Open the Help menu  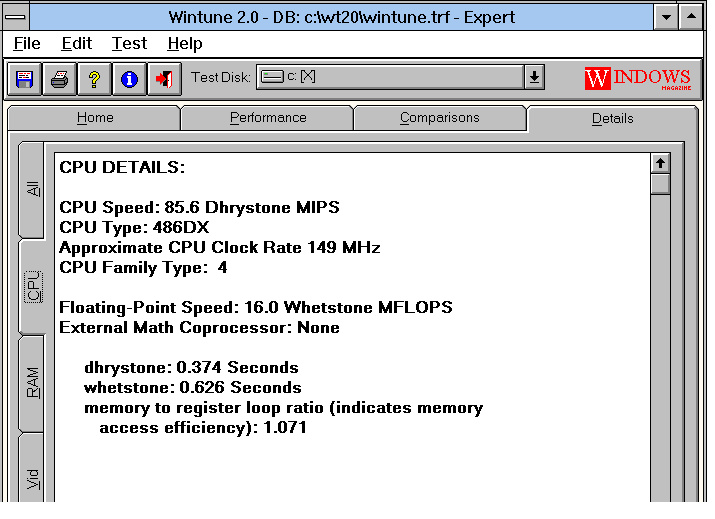pyautogui.click(x=185, y=43)
